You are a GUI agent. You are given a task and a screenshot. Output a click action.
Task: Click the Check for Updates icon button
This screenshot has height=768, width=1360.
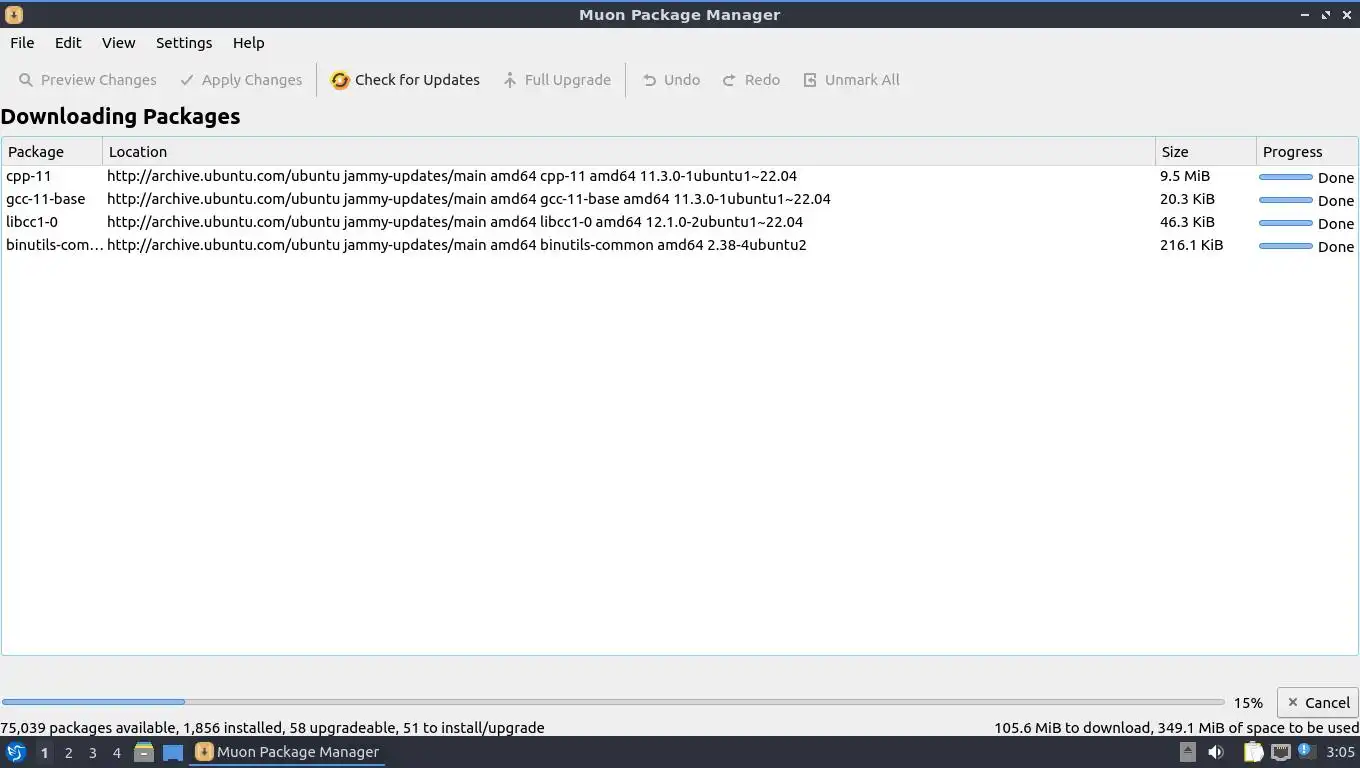point(405,80)
